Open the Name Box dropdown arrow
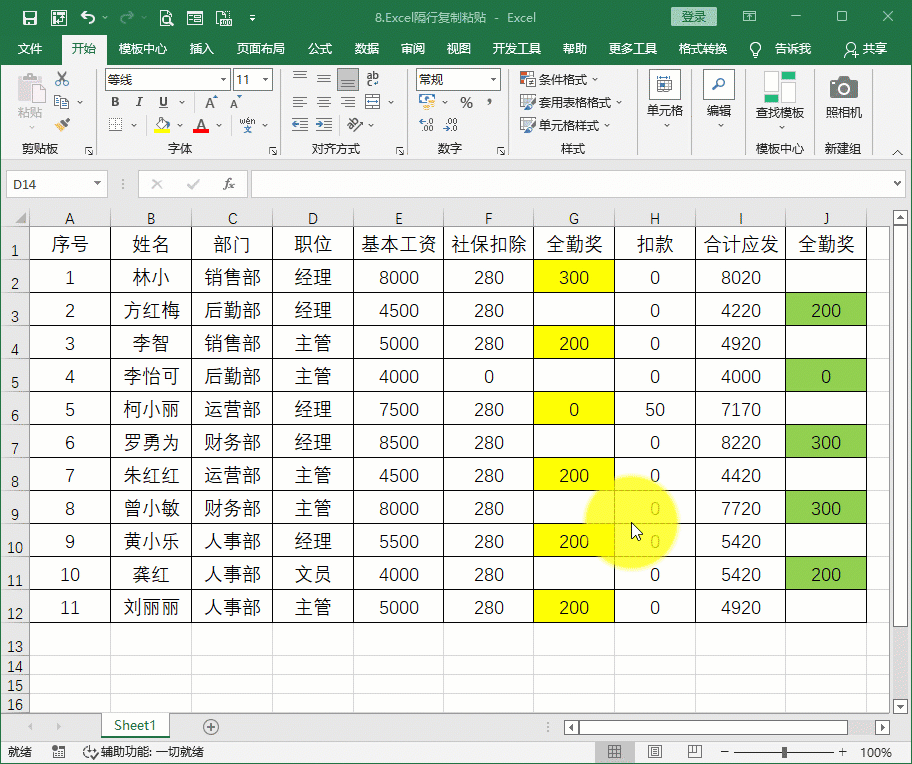This screenshot has width=912, height=764. pyautogui.click(x=97, y=184)
